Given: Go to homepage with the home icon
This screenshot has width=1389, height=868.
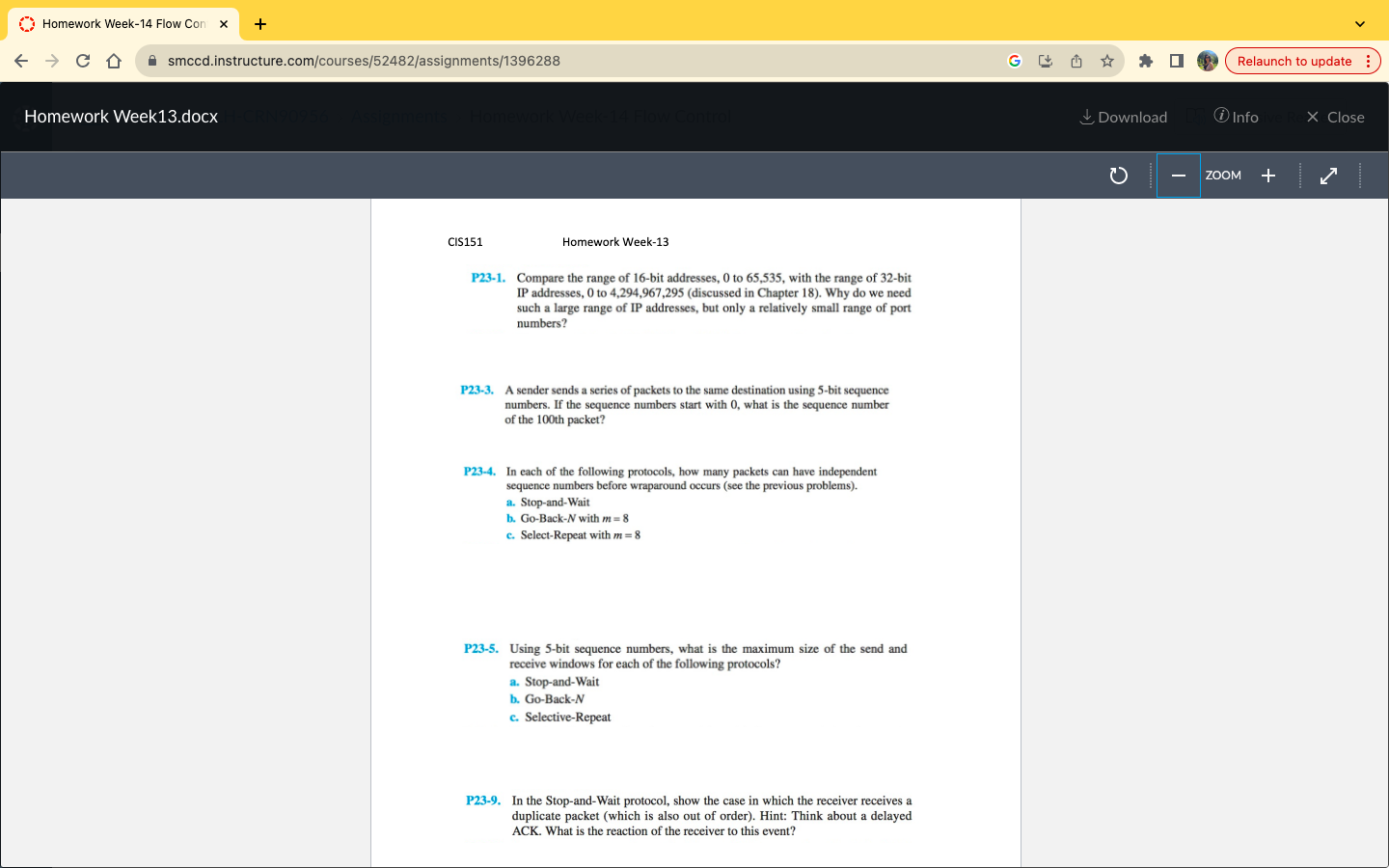Looking at the screenshot, I should [113, 60].
